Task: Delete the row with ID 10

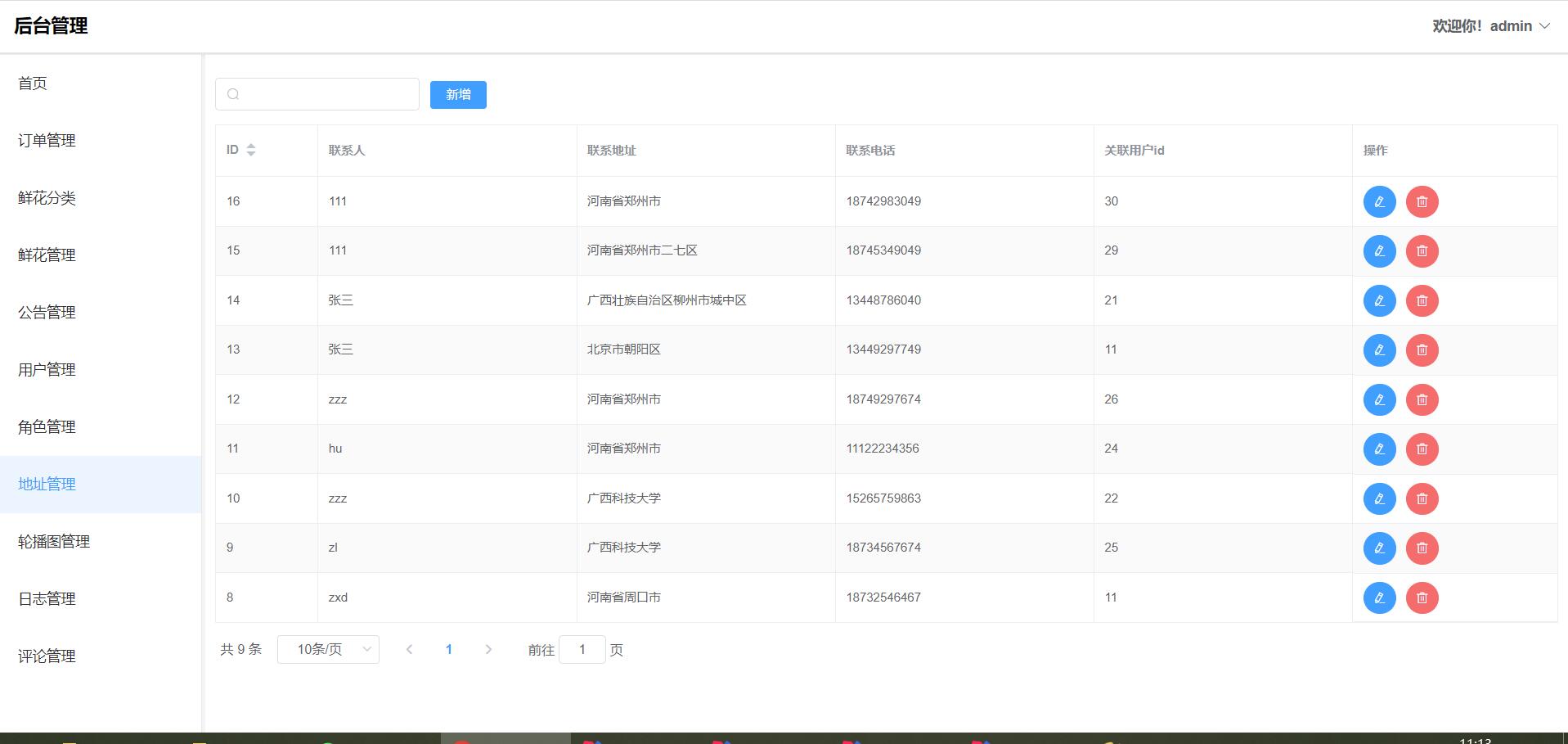Action: 1422,498
